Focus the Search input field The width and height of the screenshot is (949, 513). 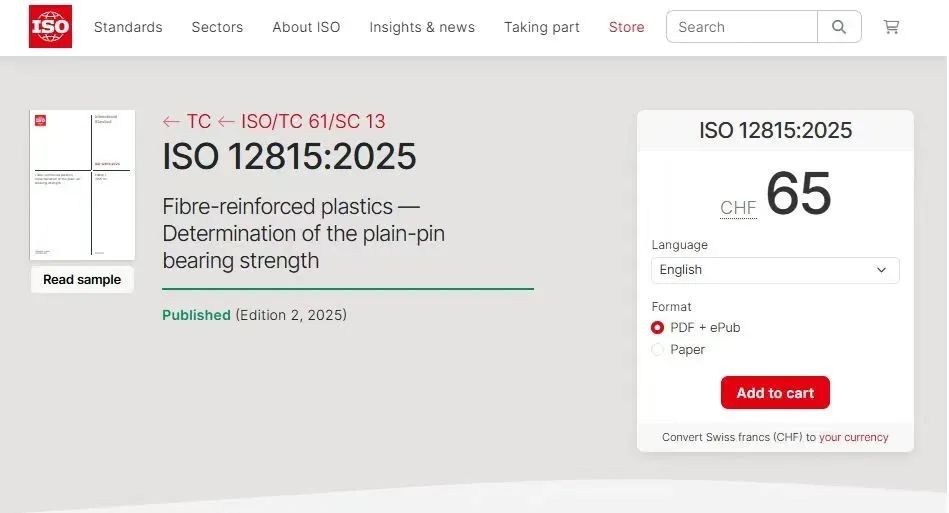(x=742, y=27)
